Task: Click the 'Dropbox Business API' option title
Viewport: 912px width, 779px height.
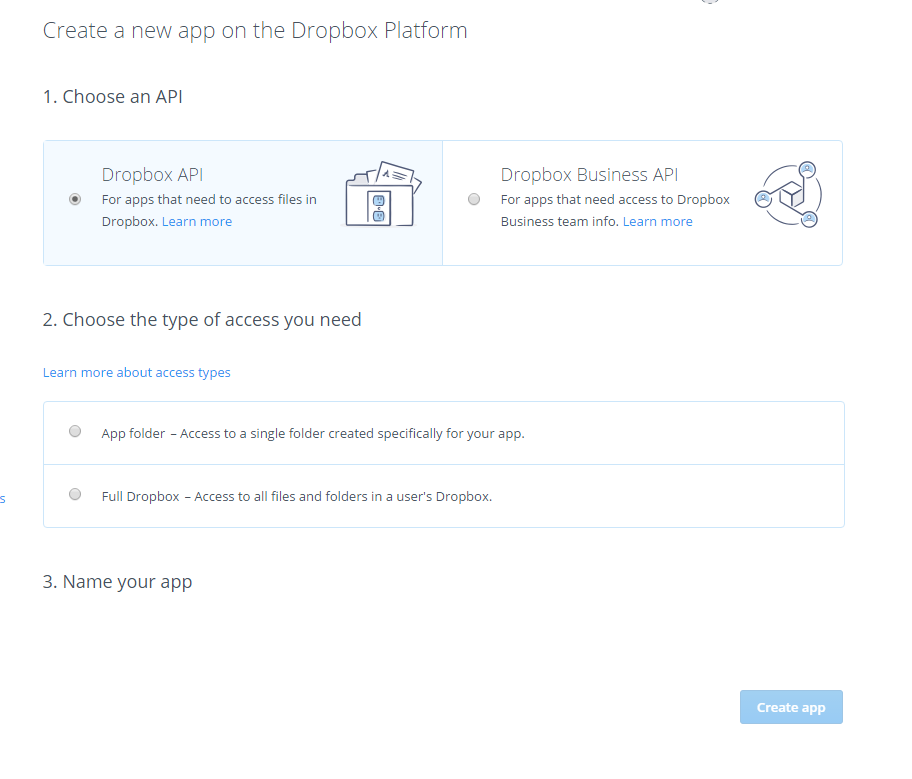Action: [x=589, y=175]
